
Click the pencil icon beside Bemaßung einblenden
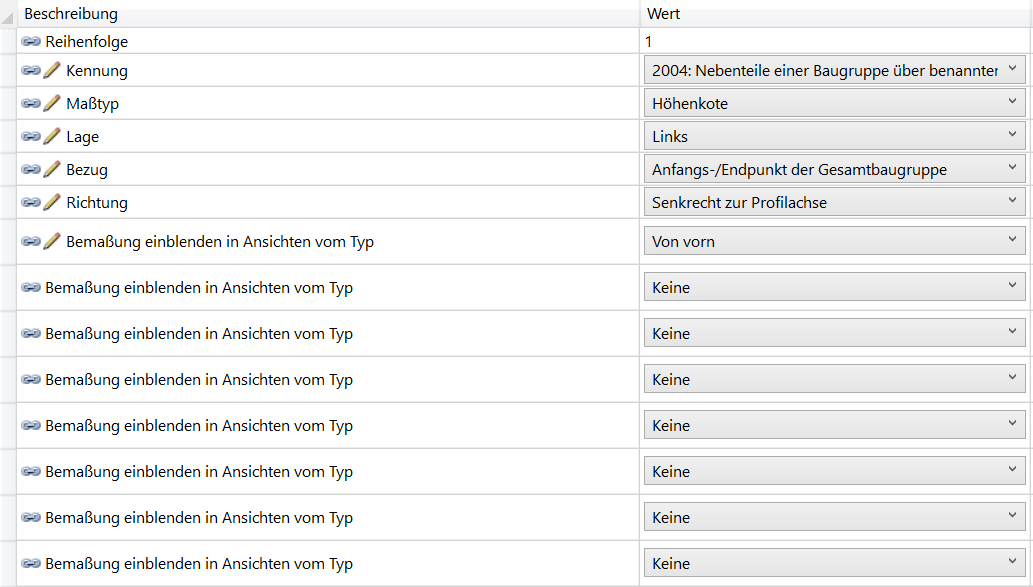pyautogui.click(x=52, y=241)
